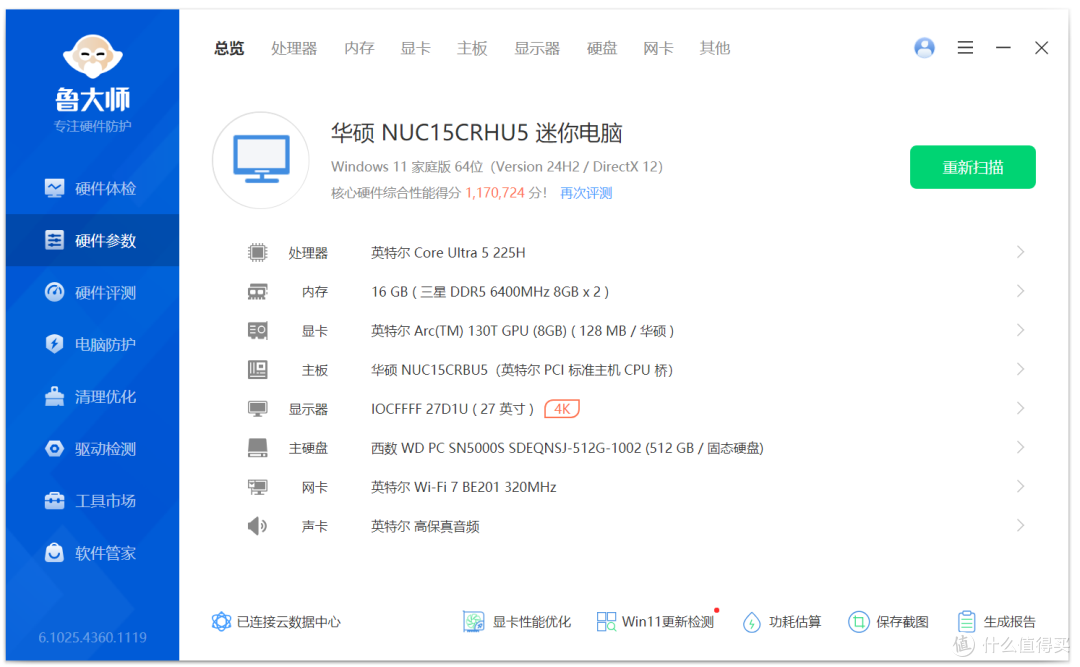
Task: Open 清理优化 sidebar item
Action: pos(92,396)
